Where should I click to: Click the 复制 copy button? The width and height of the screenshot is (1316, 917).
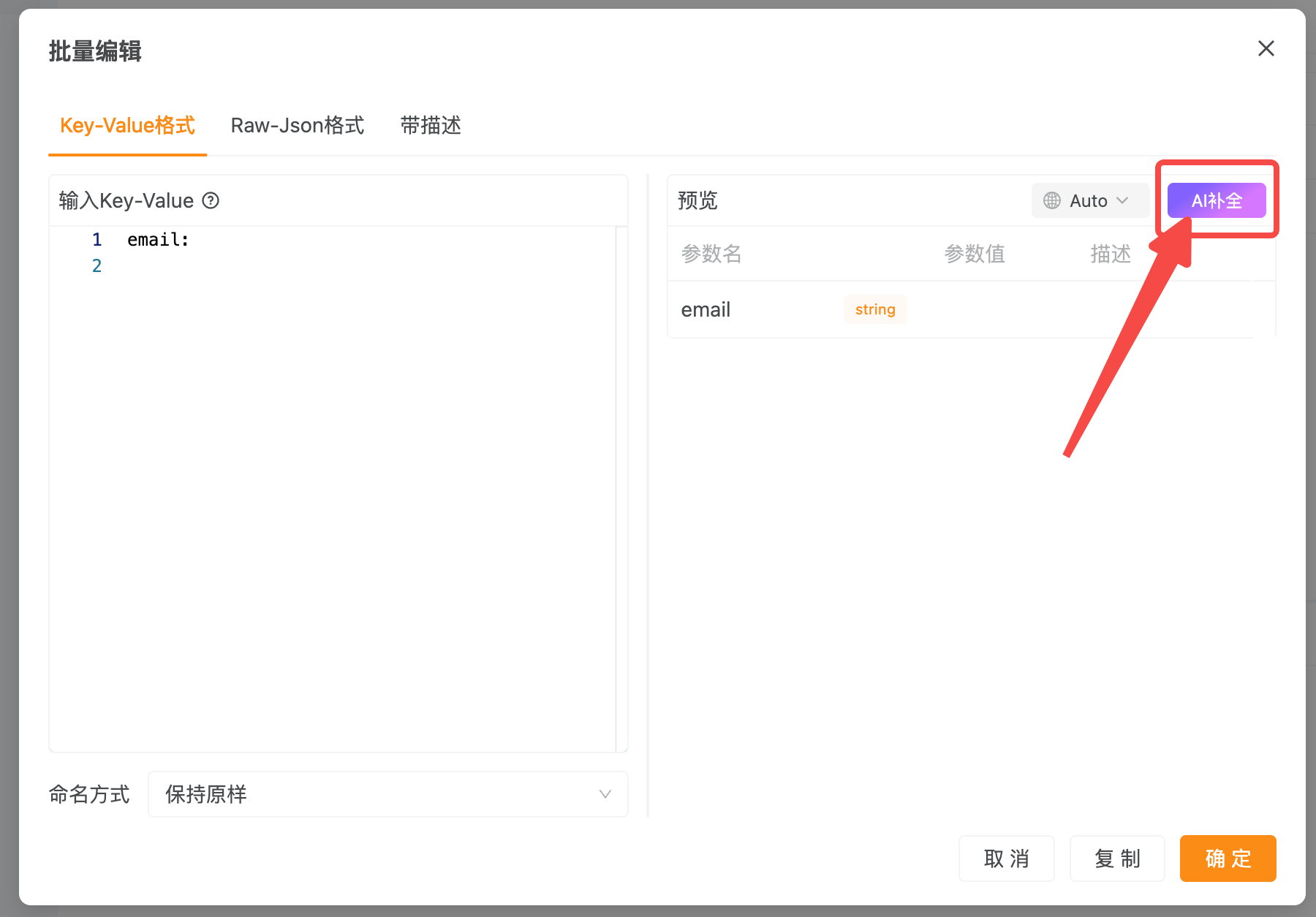pyautogui.click(x=1117, y=858)
